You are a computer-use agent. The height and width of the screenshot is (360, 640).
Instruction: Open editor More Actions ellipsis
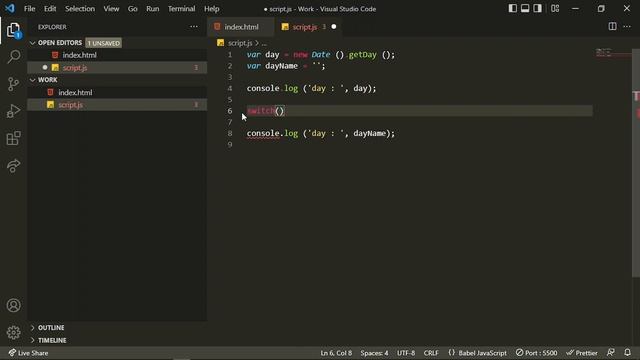(627, 27)
